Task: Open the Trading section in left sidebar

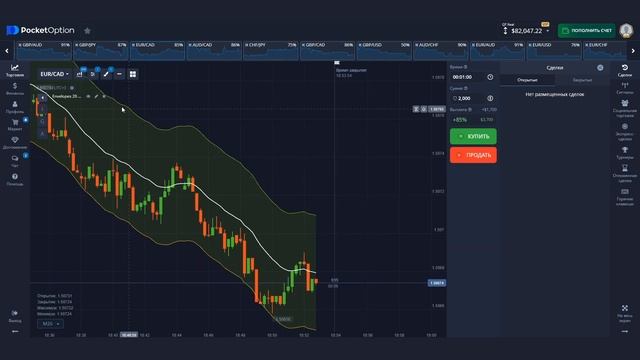Action: [15, 70]
